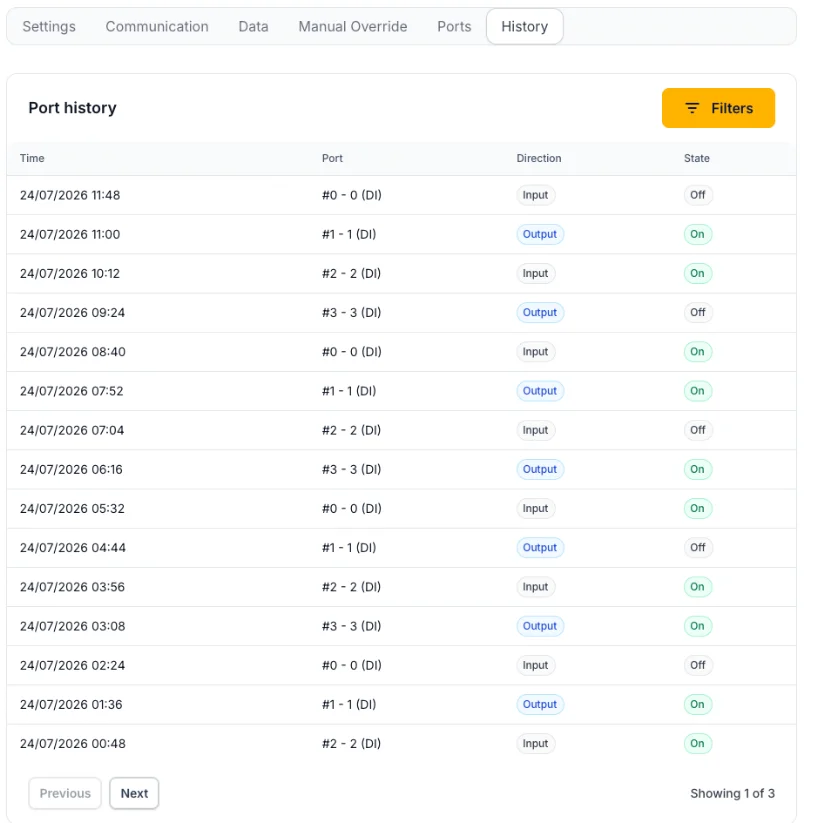Screen dimensions: 818x823
Task: Click port #0 - 0 (DI) in 11:48 row
Action: (x=352, y=195)
